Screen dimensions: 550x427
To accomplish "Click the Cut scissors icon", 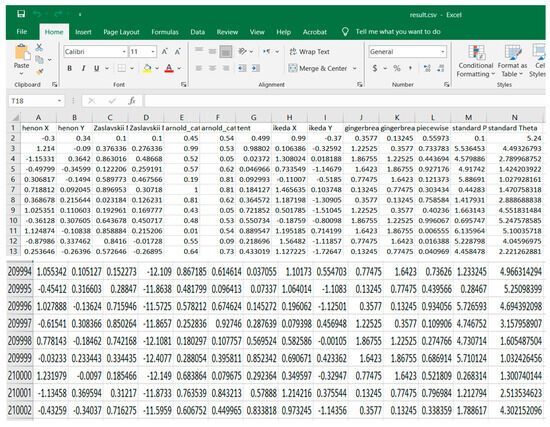I will point(39,47).
